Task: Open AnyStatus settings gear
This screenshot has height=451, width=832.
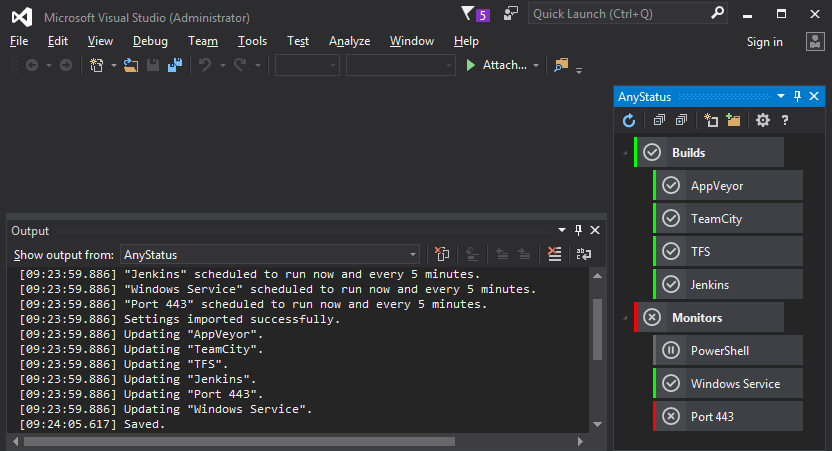Action: (x=763, y=120)
